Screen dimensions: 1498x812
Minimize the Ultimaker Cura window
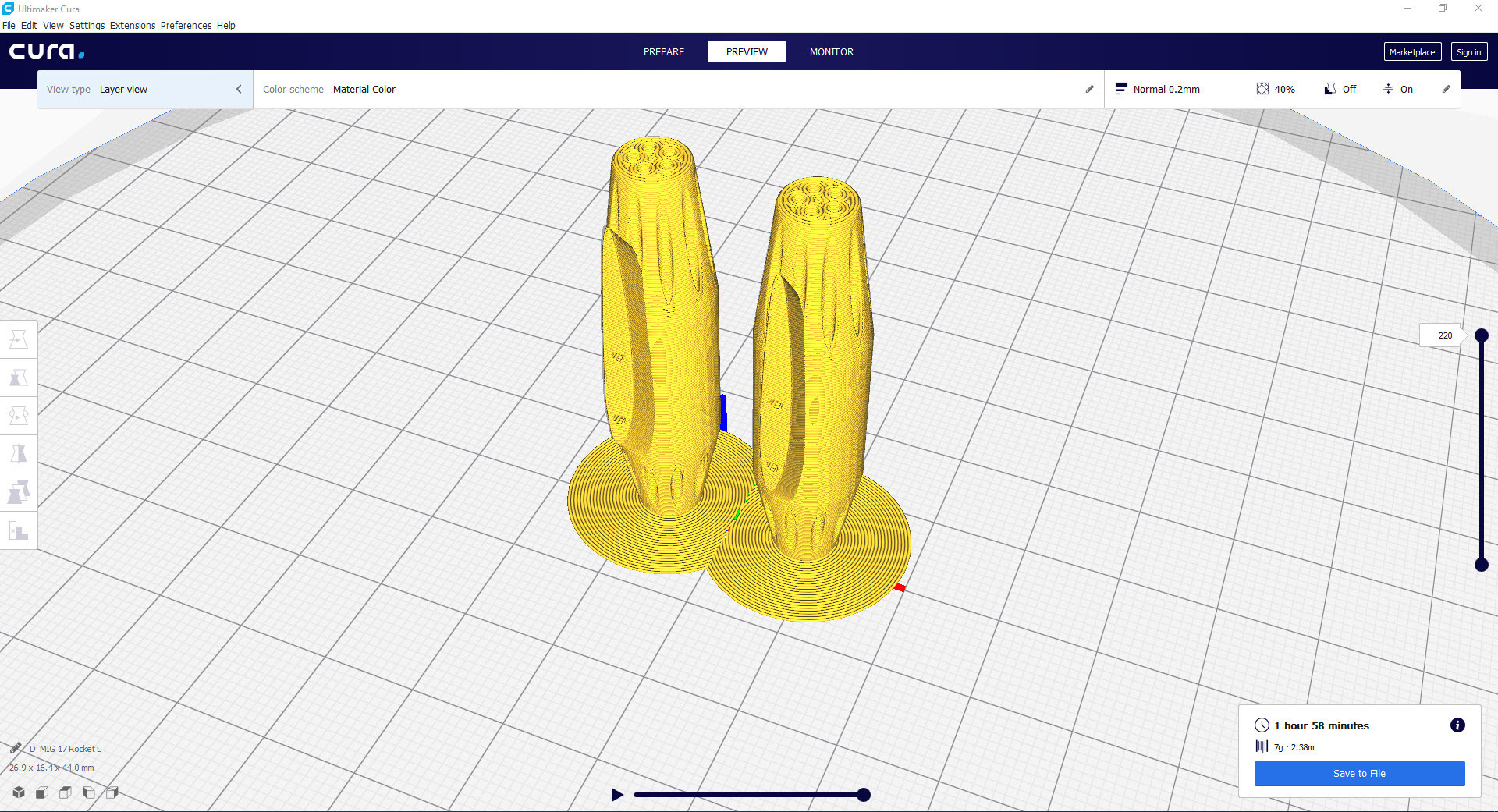point(1407,9)
